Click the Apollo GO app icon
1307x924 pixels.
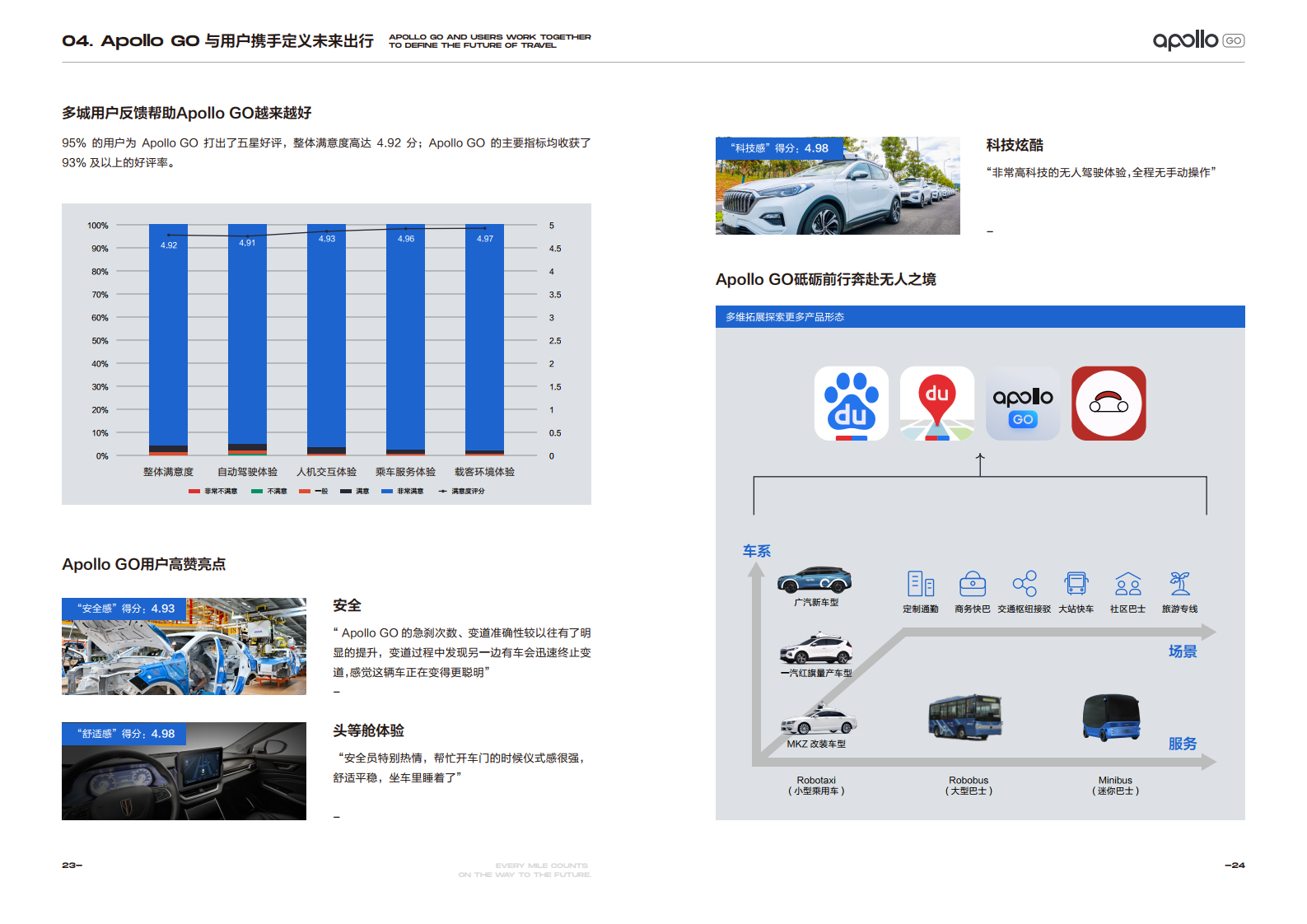coord(1022,404)
